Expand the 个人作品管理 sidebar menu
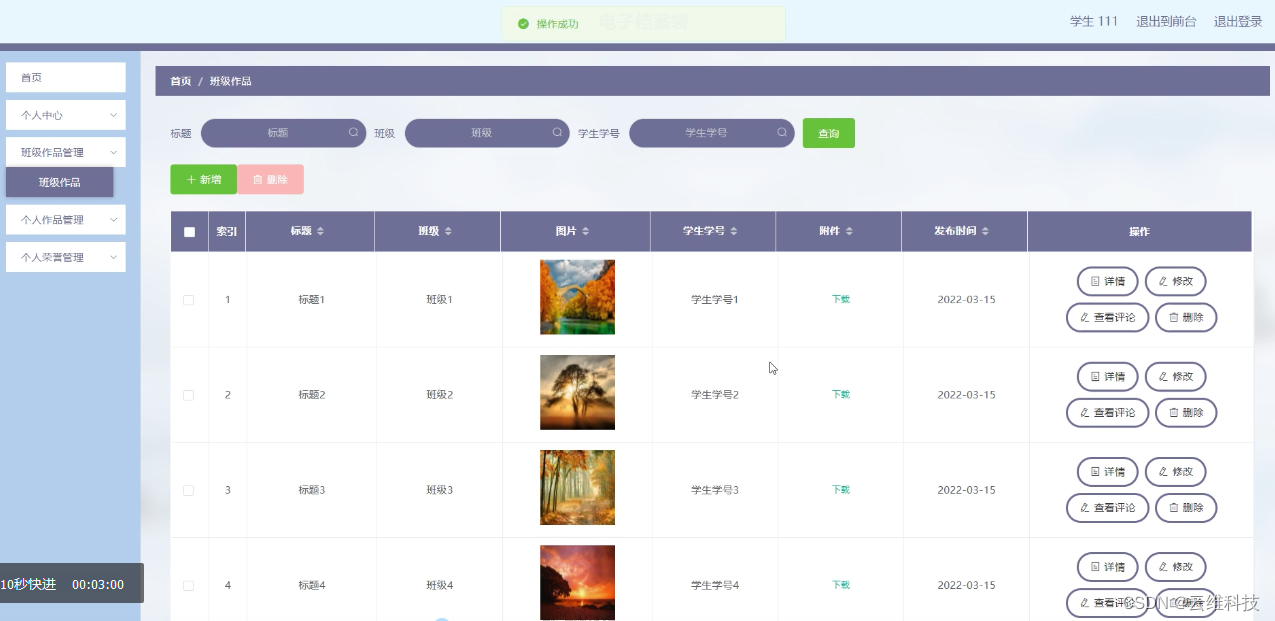 pyautogui.click(x=66, y=219)
